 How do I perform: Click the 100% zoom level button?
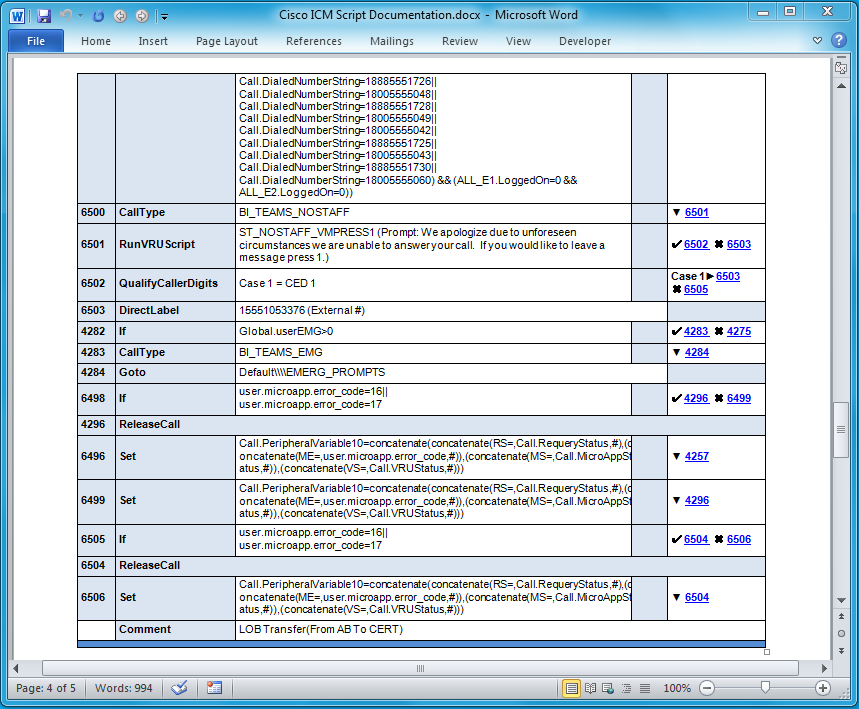click(677, 688)
